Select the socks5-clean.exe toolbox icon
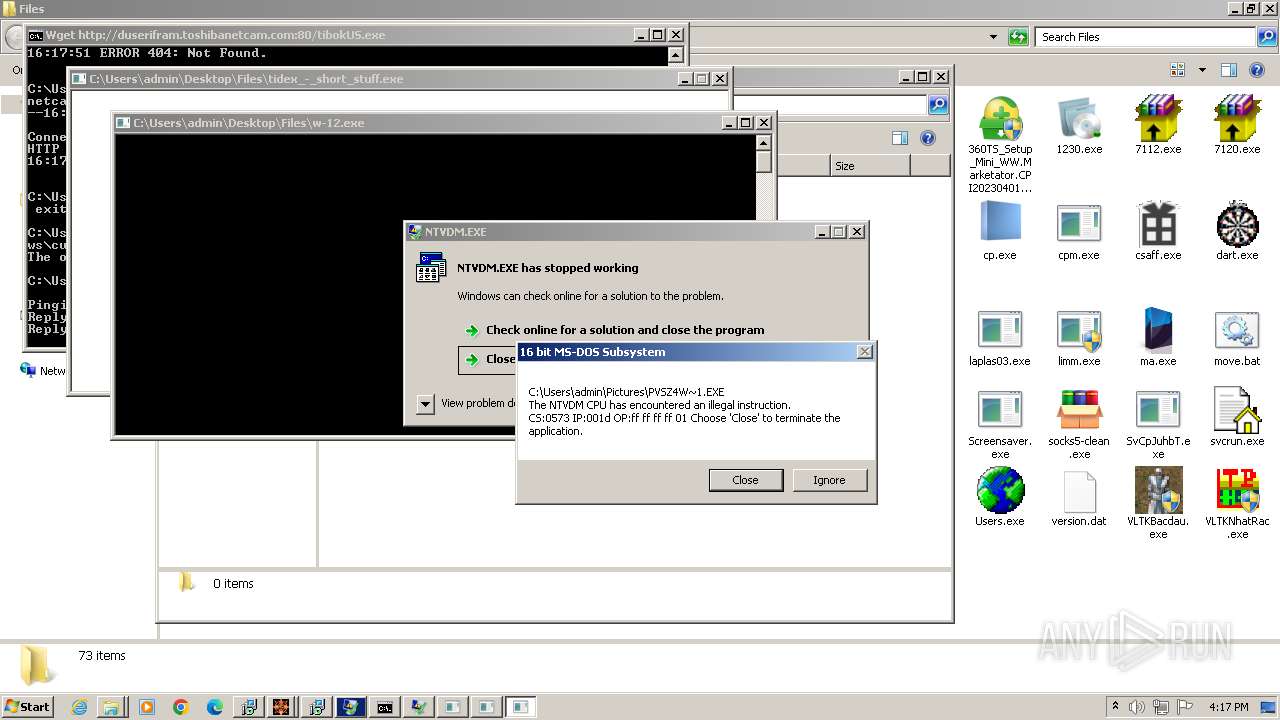The image size is (1280, 720). pos(1079,410)
